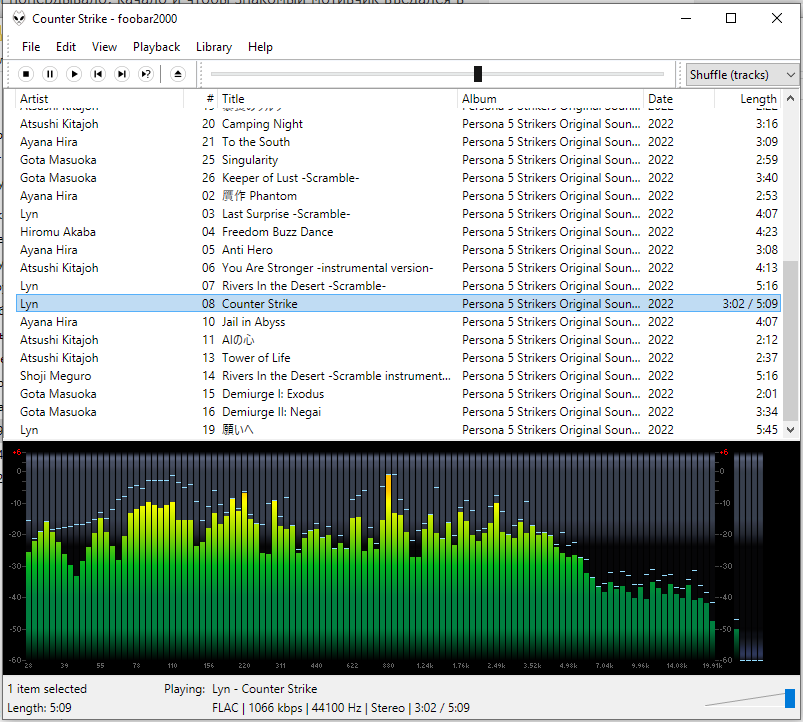
Task: Select the track Camping Night
Action: click(x=398, y=124)
